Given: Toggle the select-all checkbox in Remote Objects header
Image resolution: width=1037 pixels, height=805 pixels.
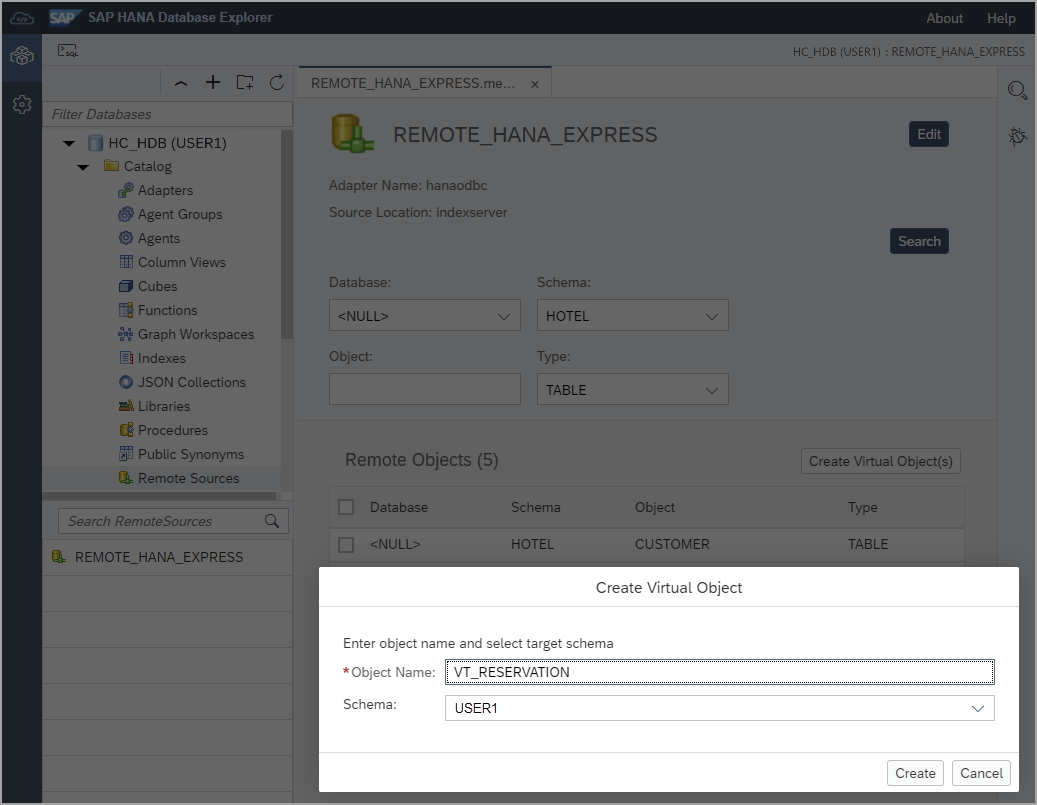Looking at the screenshot, I should pos(346,507).
